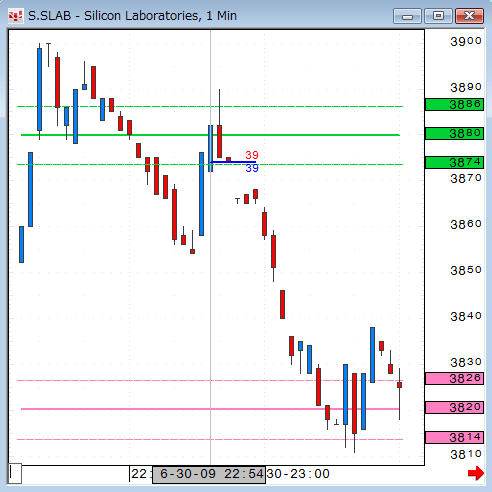Screen dimensions: 492x492
Task: Select the 3886 green price marker
Action: click(454, 105)
